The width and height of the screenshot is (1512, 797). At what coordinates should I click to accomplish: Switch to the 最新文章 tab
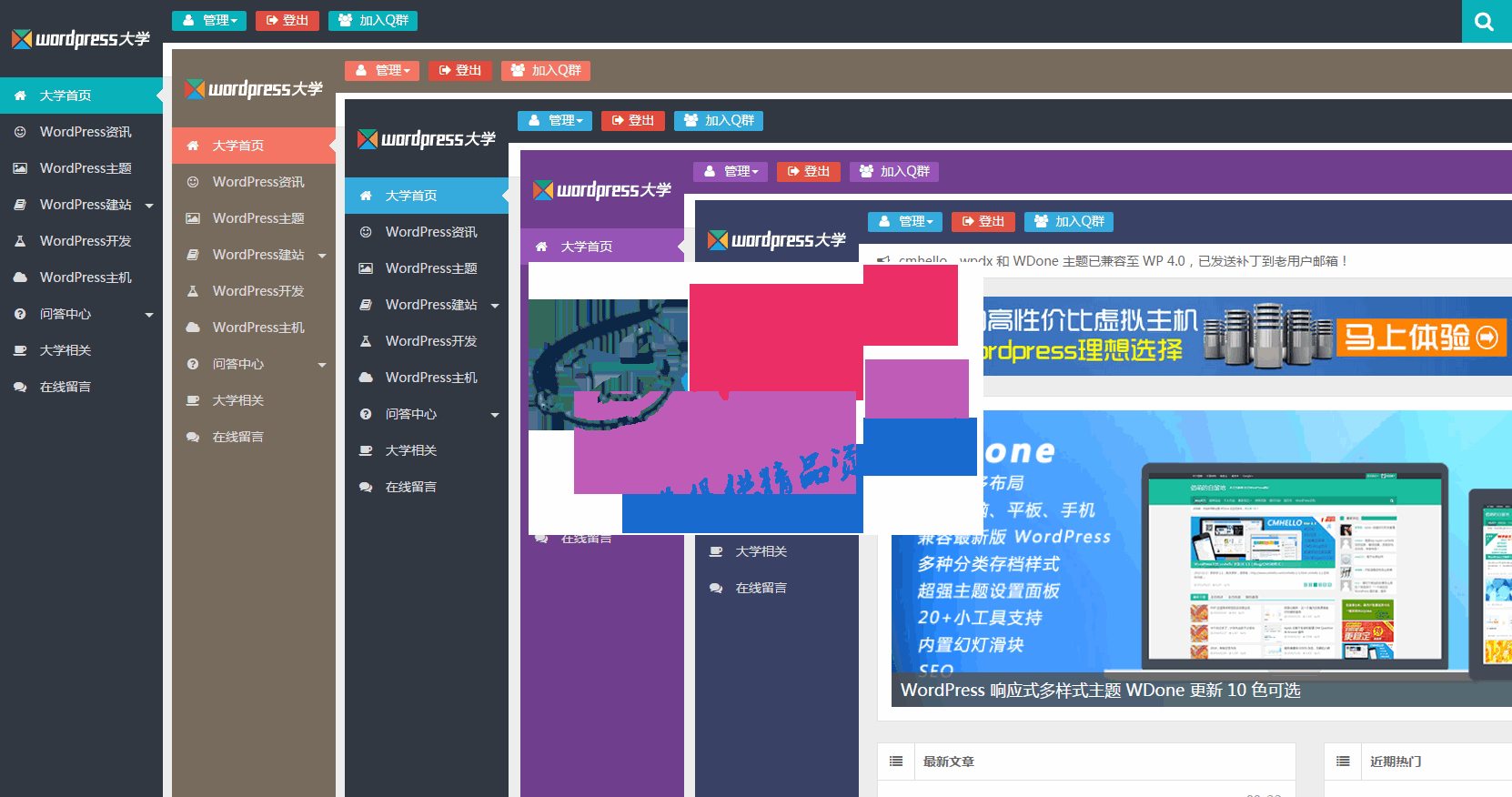tap(949, 762)
